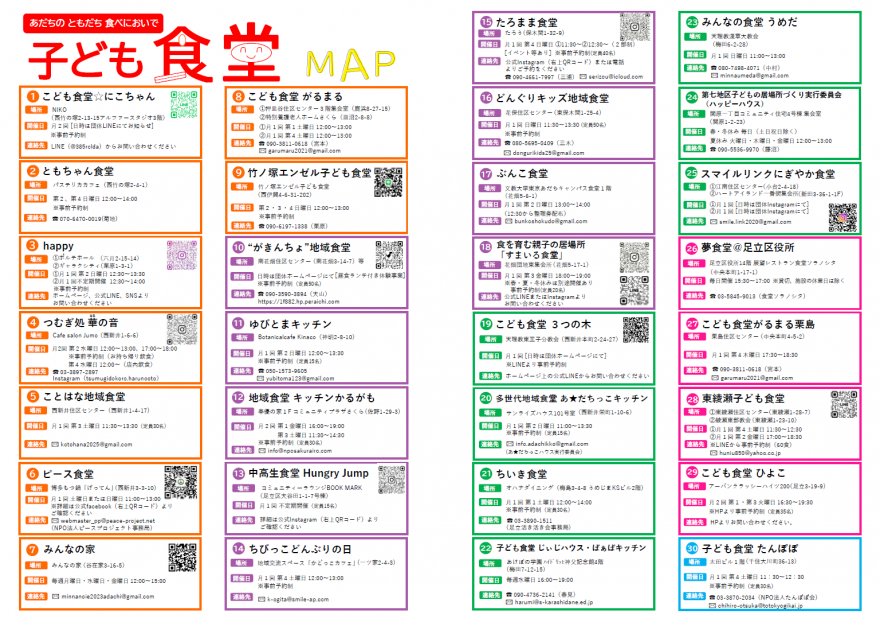Click the QR code in 竹ノ塚エンゼル子ども食堂 card
The width and height of the screenshot is (880, 622).
pyautogui.click(x=388, y=182)
